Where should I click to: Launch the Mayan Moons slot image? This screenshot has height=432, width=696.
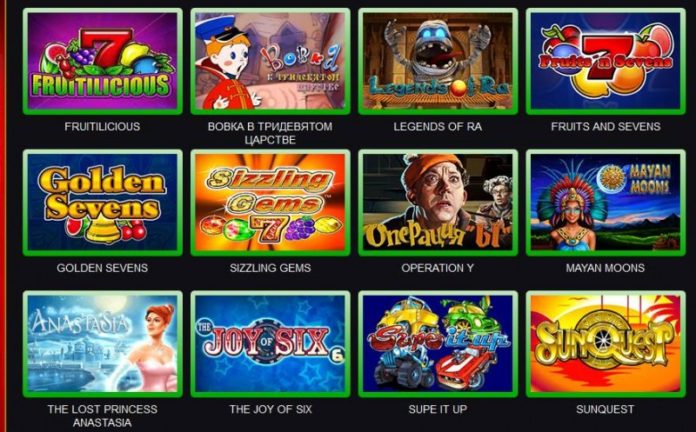click(x=605, y=202)
